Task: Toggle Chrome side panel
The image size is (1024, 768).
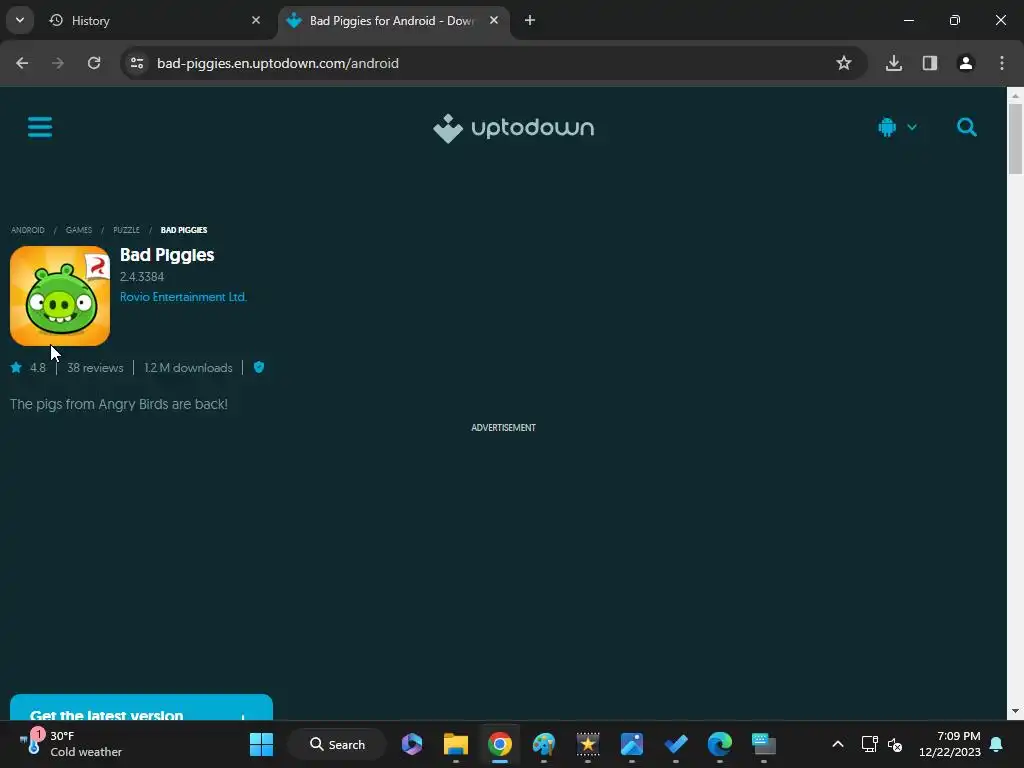Action: coord(929,63)
